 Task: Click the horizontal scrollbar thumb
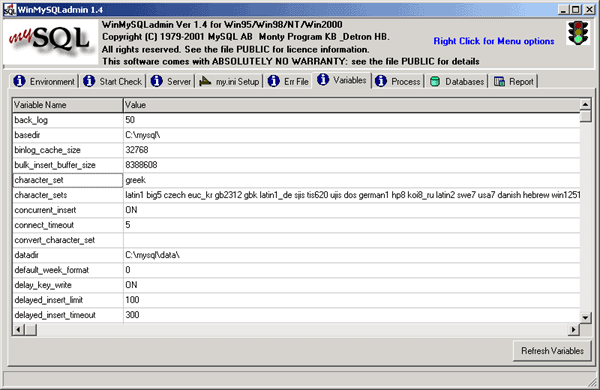(x=31, y=329)
